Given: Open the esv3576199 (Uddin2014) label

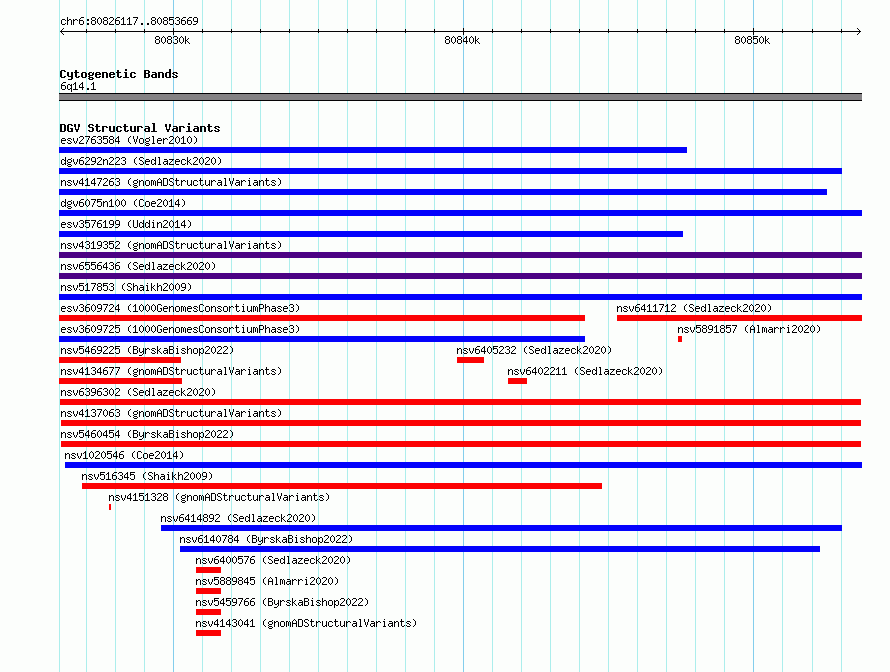Looking at the screenshot, I should pos(126,224).
